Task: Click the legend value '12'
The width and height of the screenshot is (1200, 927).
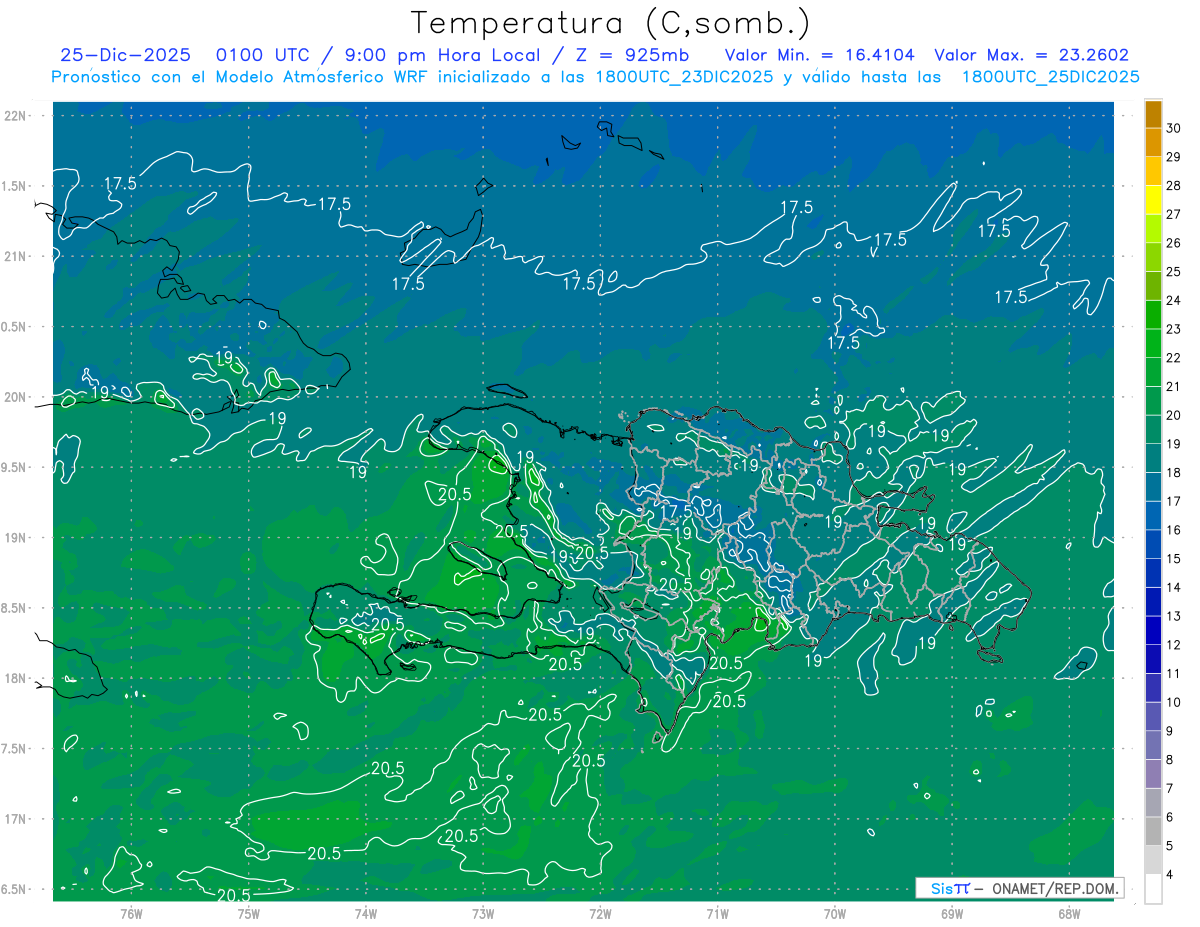Action: coord(1175,645)
